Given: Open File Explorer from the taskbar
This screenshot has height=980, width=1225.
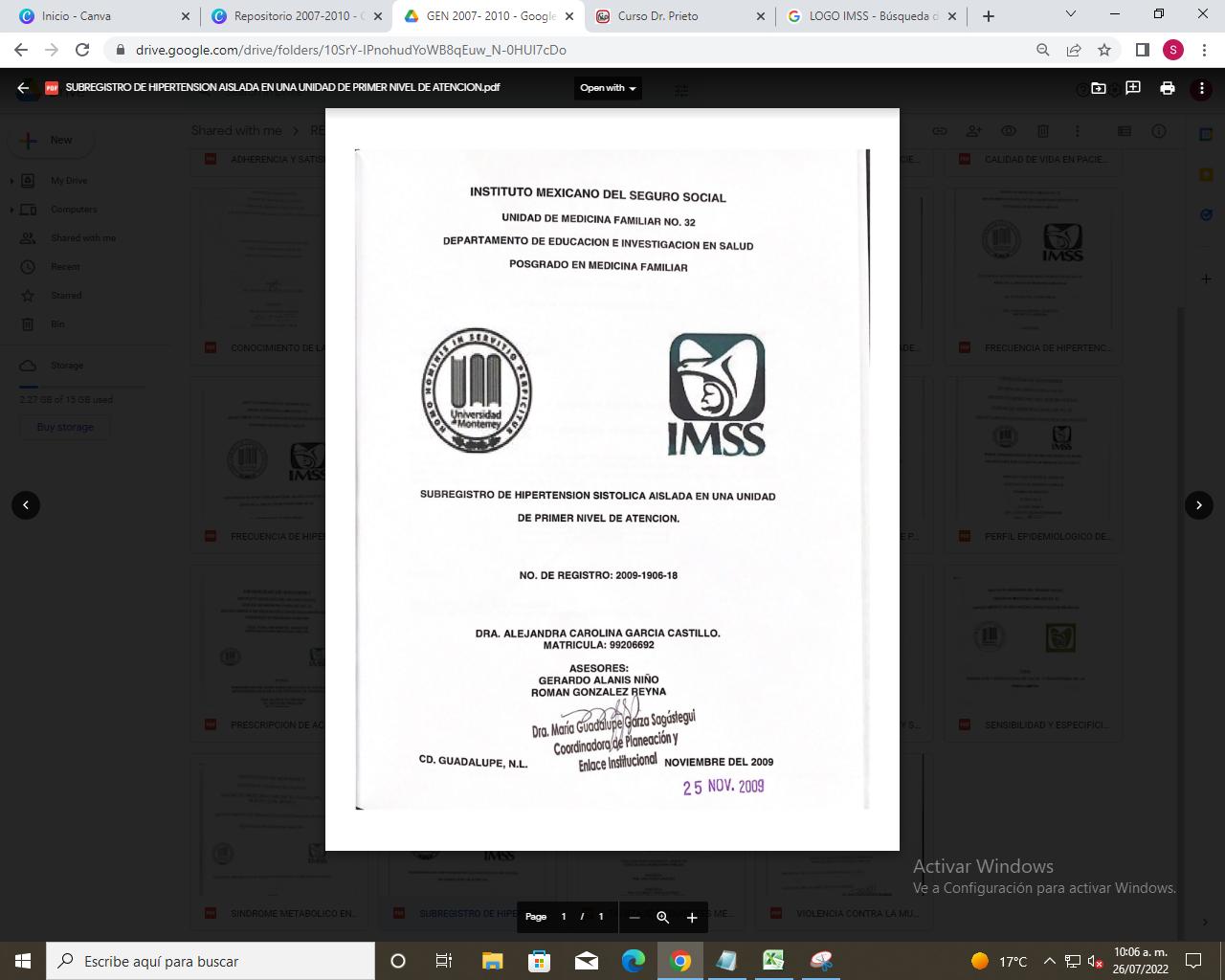Looking at the screenshot, I should click(492, 961).
